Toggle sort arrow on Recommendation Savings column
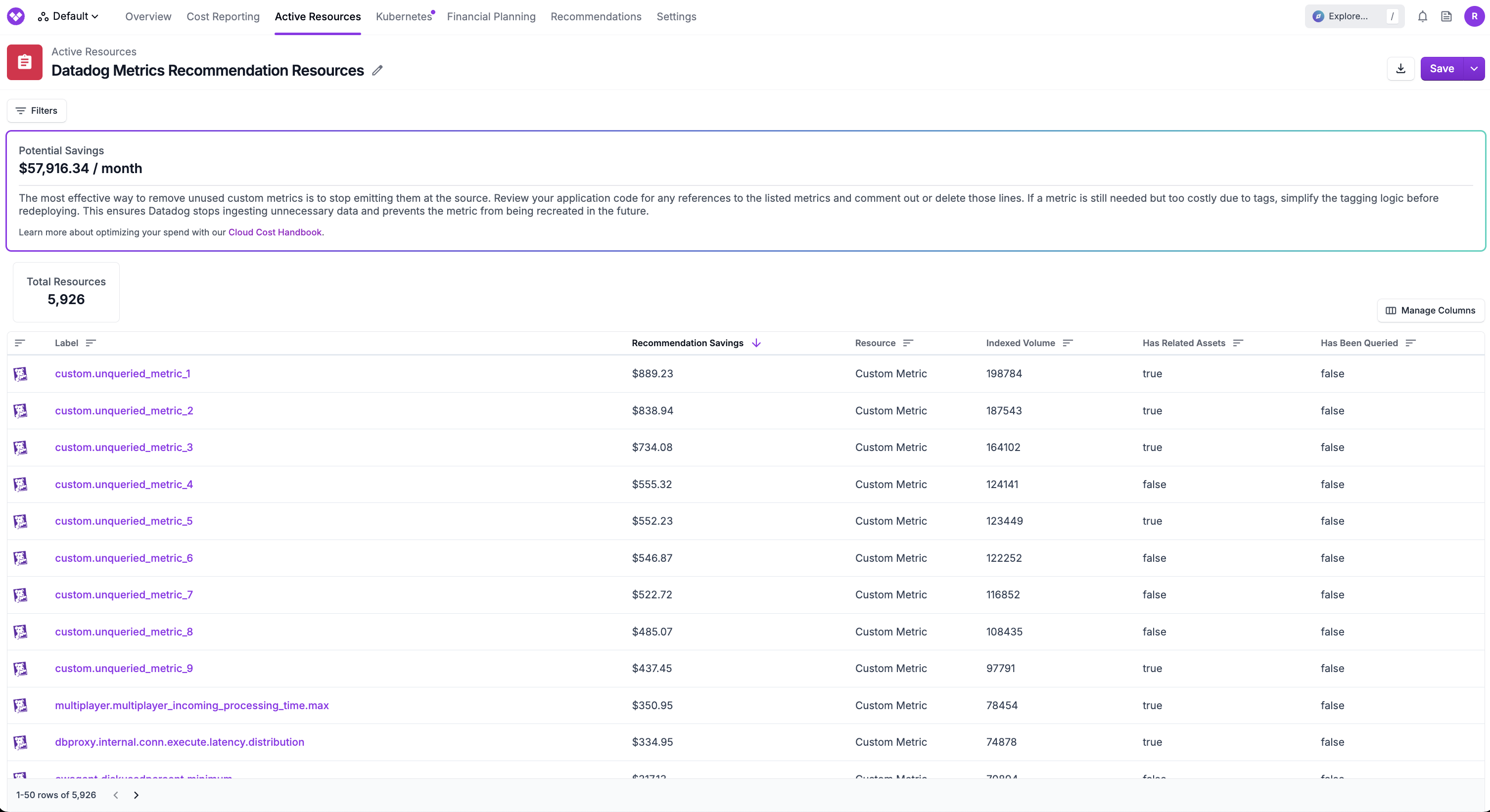The height and width of the screenshot is (812, 1490). coord(756,343)
